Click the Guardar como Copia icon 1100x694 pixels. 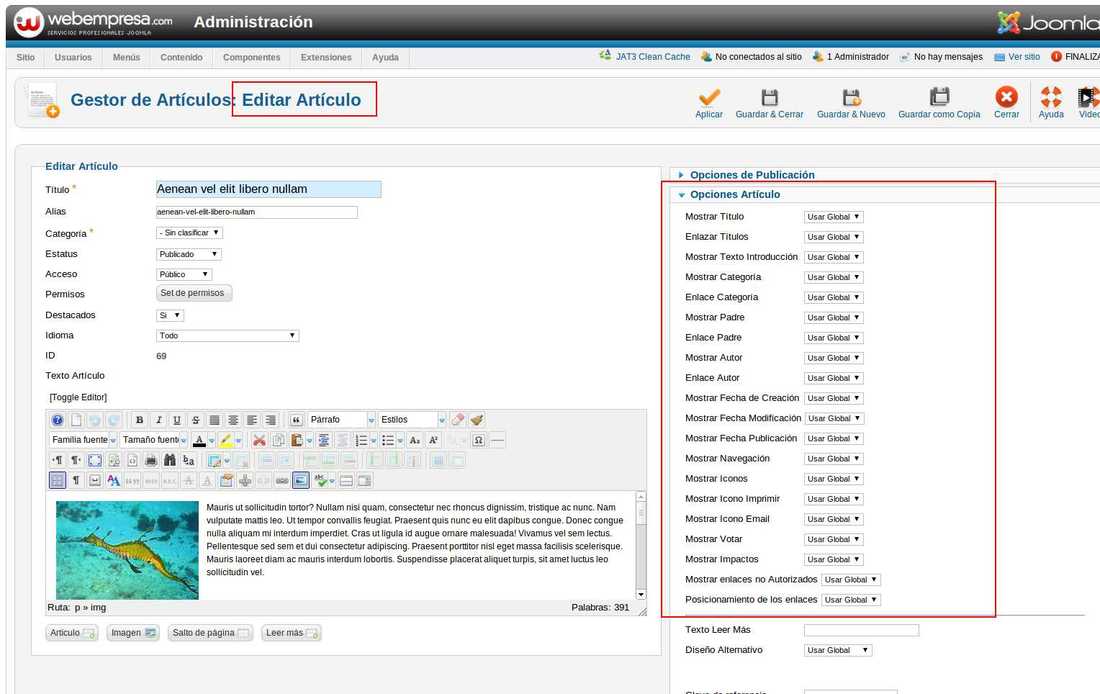939,97
